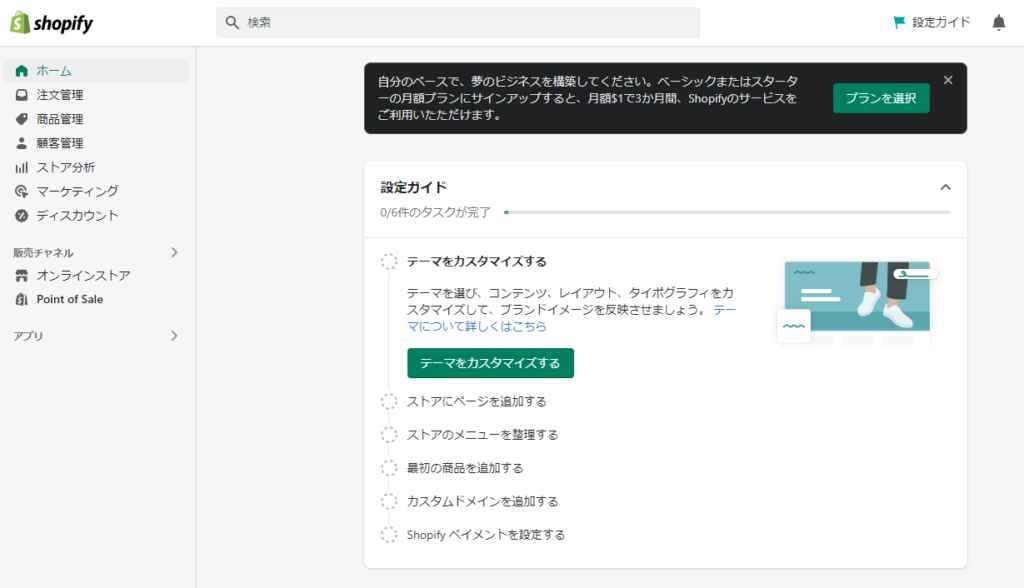Click the 検索 search field

[x=458, y=21]
